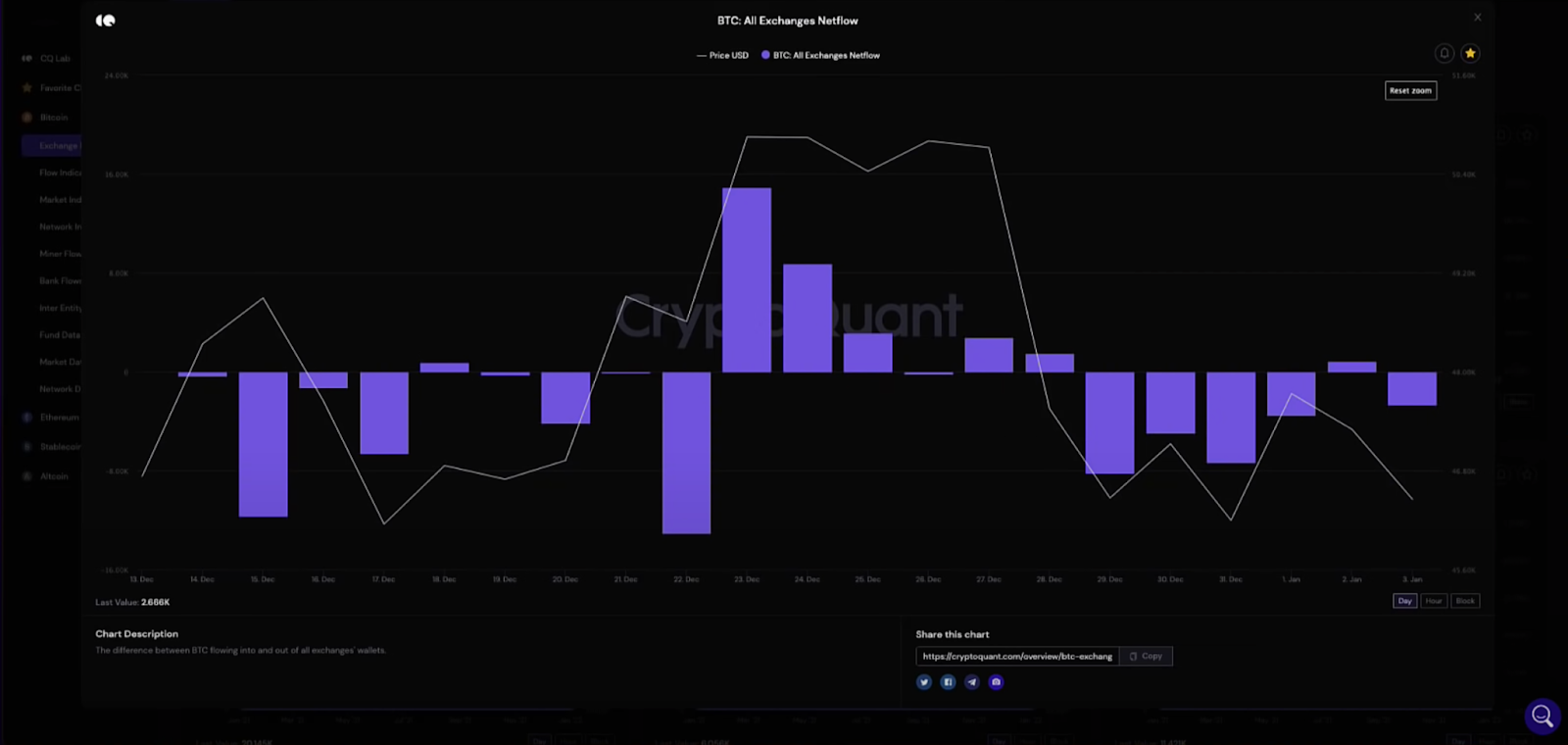Select Flow Indicator sidebar item
Image resolution: width=1568 pixels, height=745 pixels.
pos(60,173)
